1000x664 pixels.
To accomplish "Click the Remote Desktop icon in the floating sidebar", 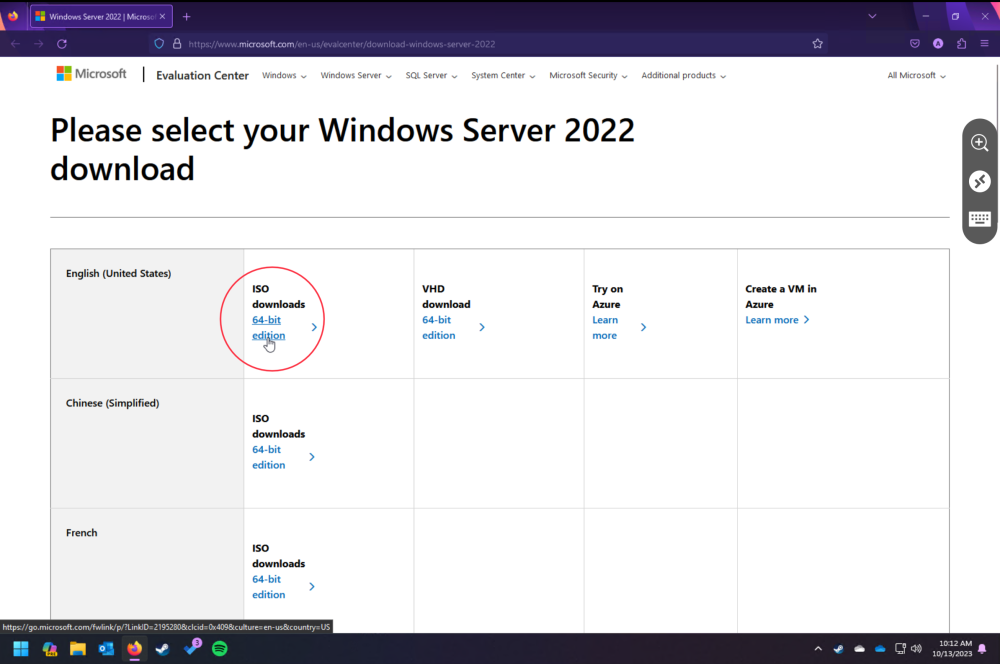I will 979,181.
